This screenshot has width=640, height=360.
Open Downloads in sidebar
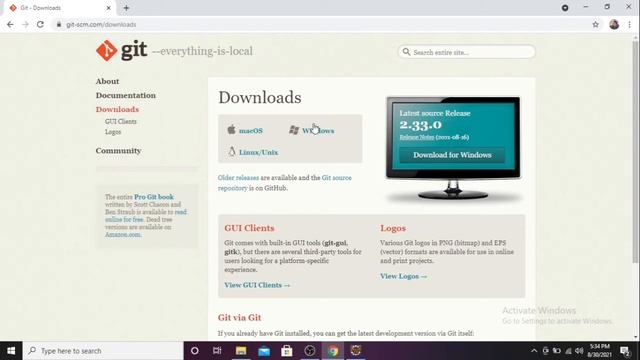[117, 109]
